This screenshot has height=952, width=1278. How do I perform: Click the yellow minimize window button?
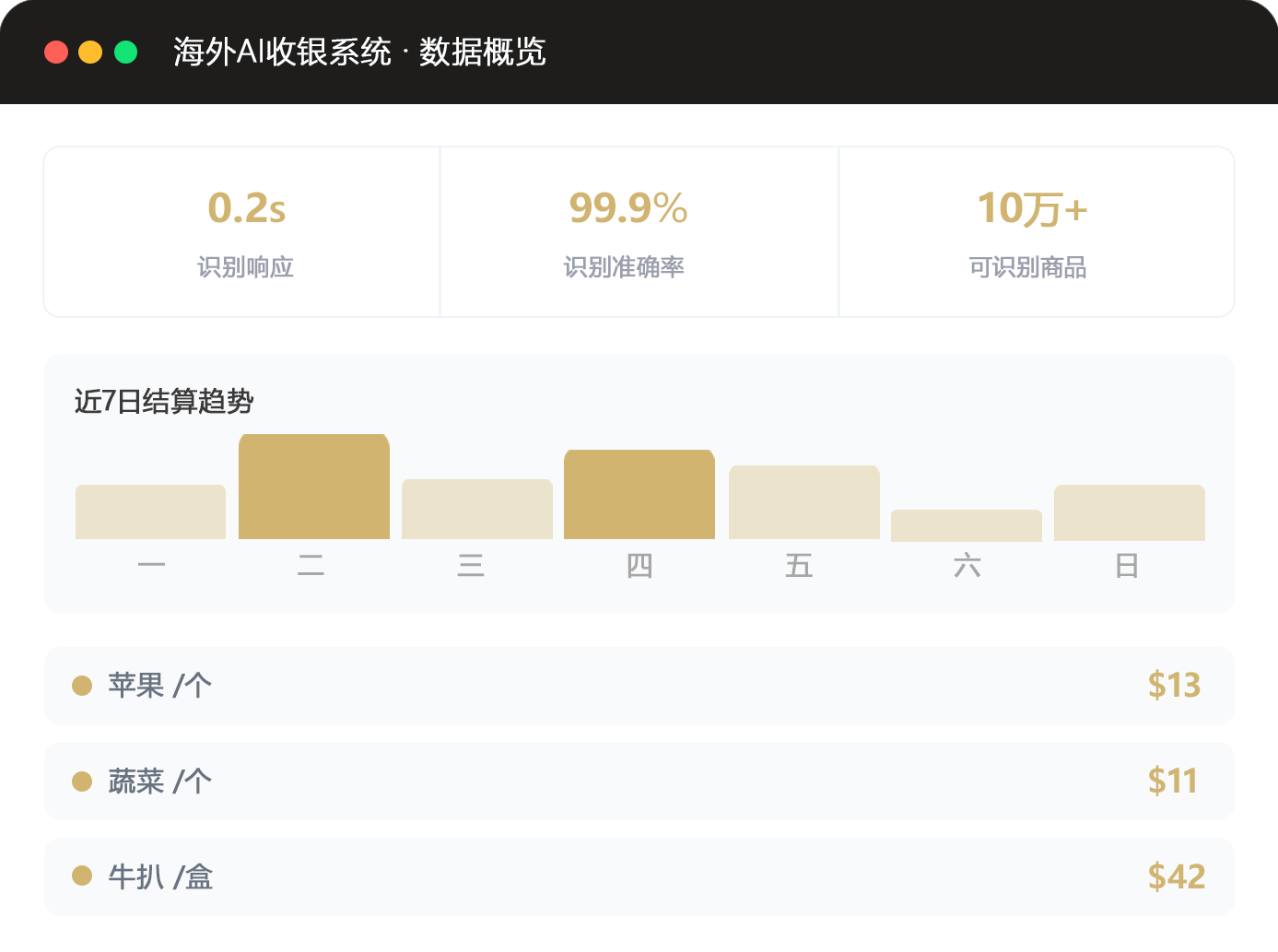pyautogui.click(x=90, y=52)
